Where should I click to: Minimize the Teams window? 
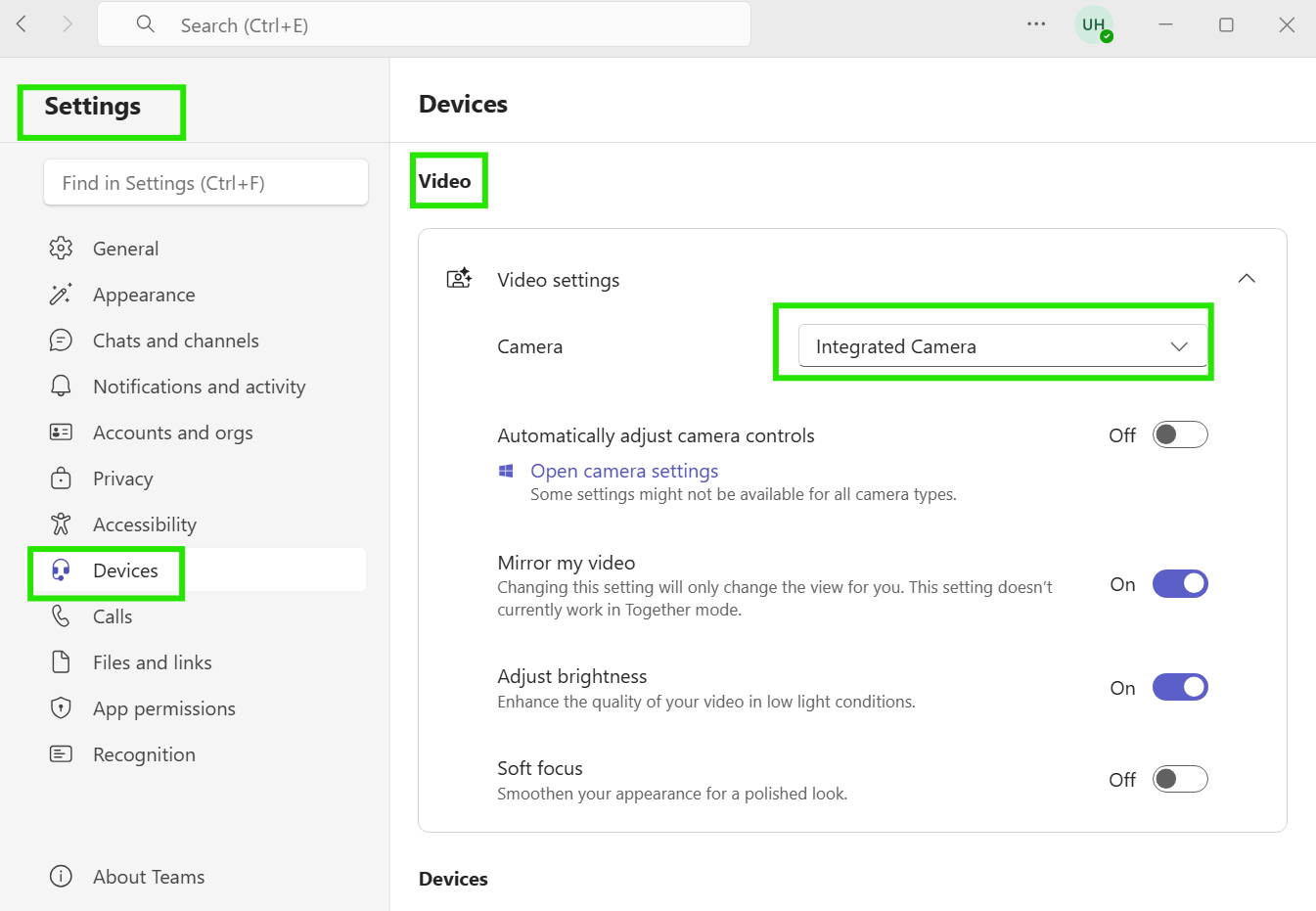(1165, 24)
